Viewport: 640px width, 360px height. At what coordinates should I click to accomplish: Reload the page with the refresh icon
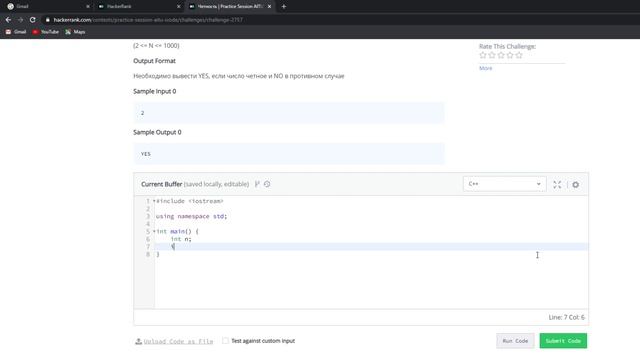[33, 20]
